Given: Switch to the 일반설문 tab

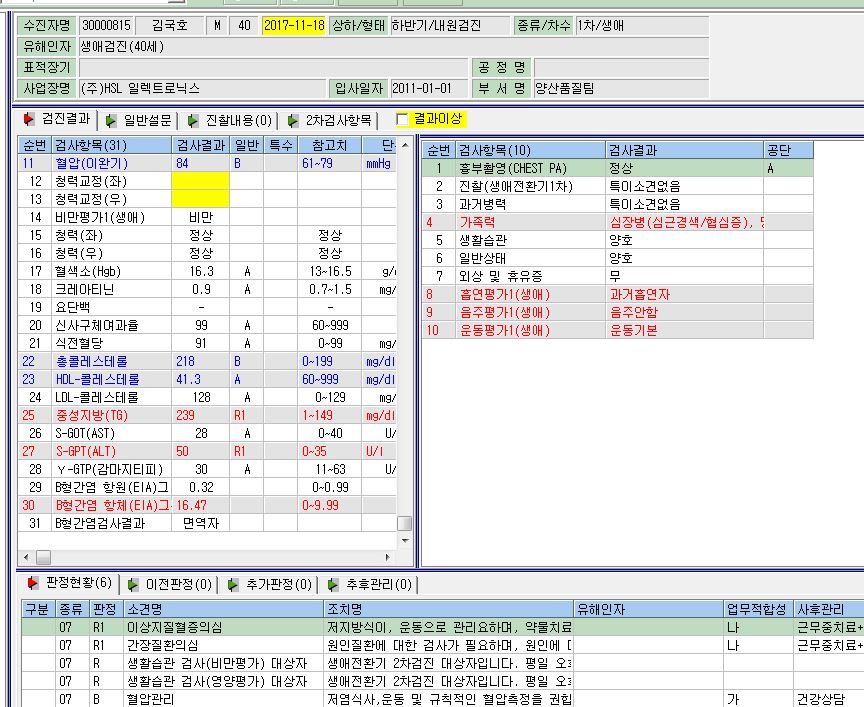Looking at the screenshot, I should (147, 120).
